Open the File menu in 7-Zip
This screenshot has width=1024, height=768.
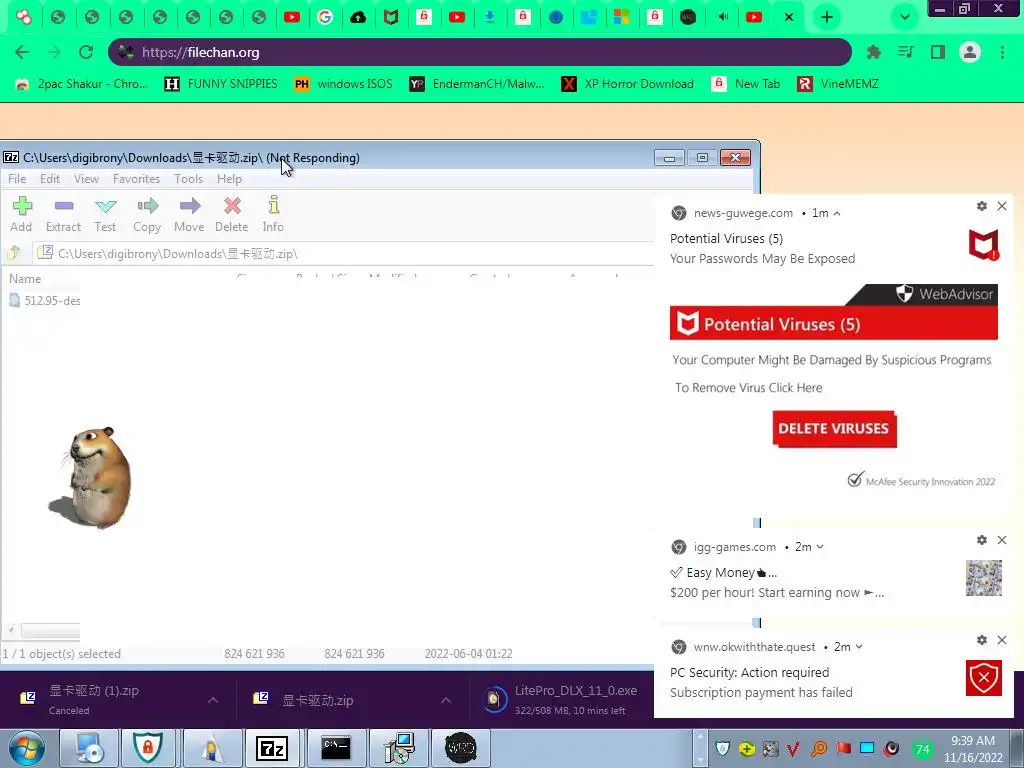17,179
